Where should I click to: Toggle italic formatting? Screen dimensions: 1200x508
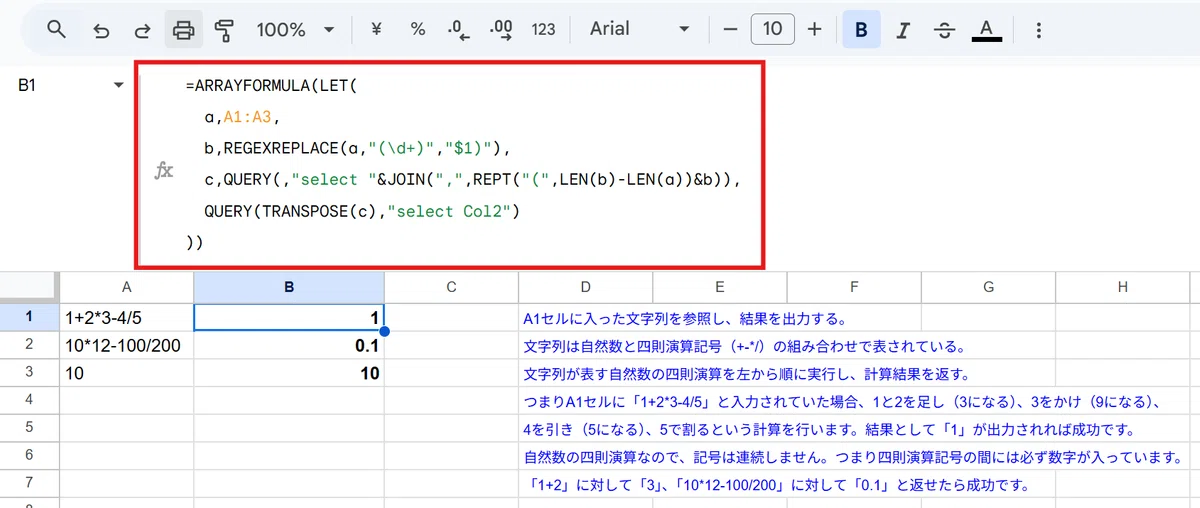pos(903,30)
